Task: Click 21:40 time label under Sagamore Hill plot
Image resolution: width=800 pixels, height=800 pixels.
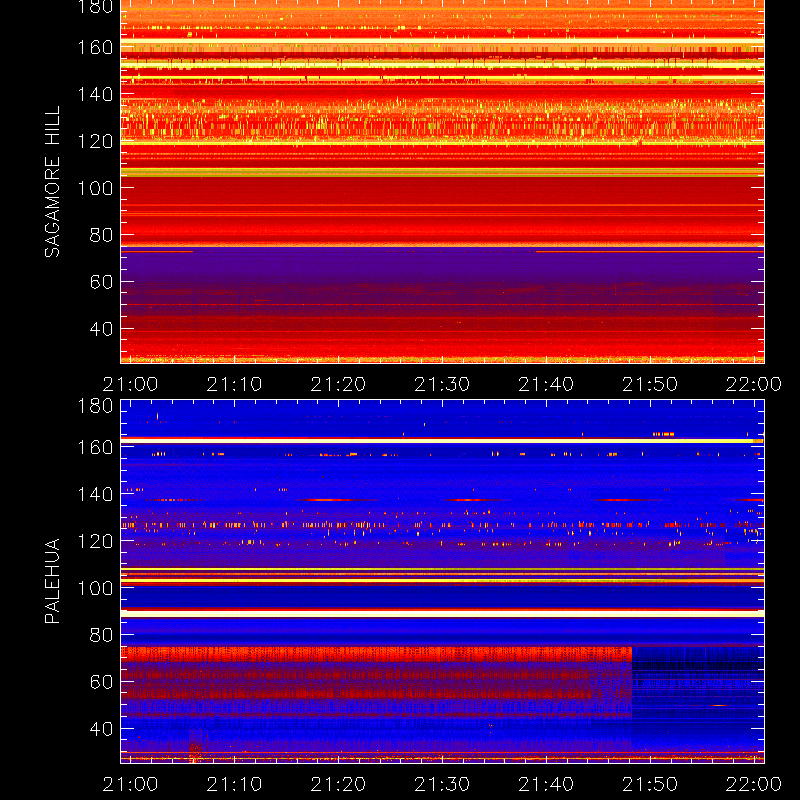Action: [546, 384]
